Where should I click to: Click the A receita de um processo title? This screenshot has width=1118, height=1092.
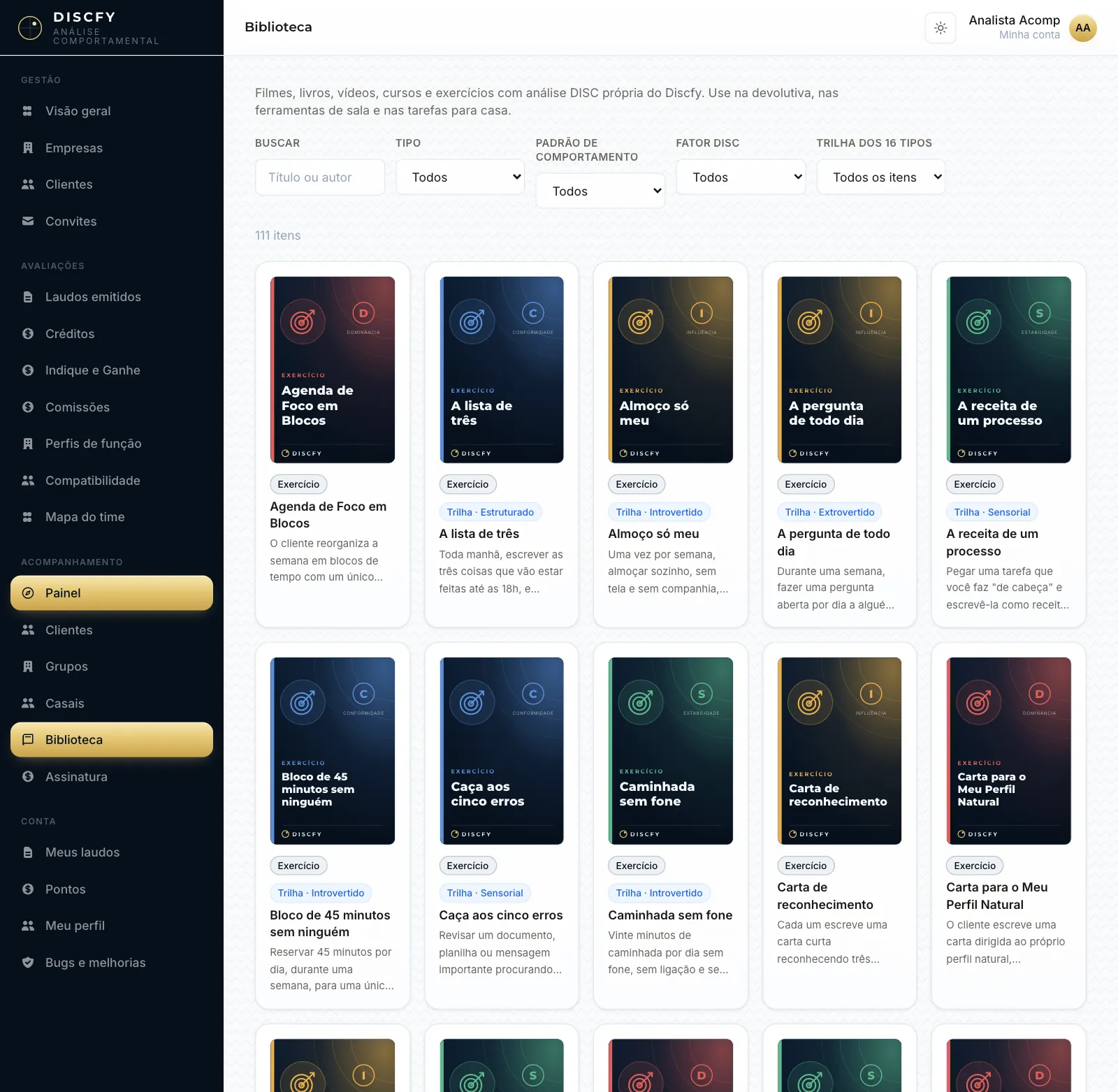point(992,542)
